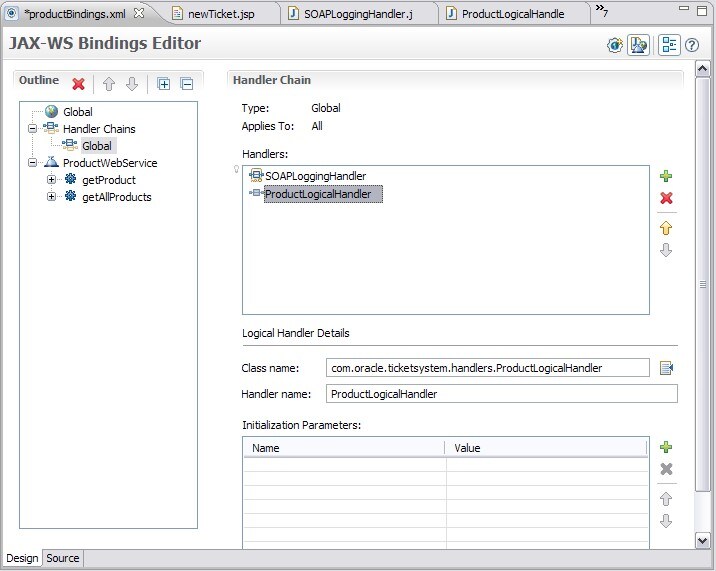
Task: Switch to Design view tab
Action: coord(22,558)
